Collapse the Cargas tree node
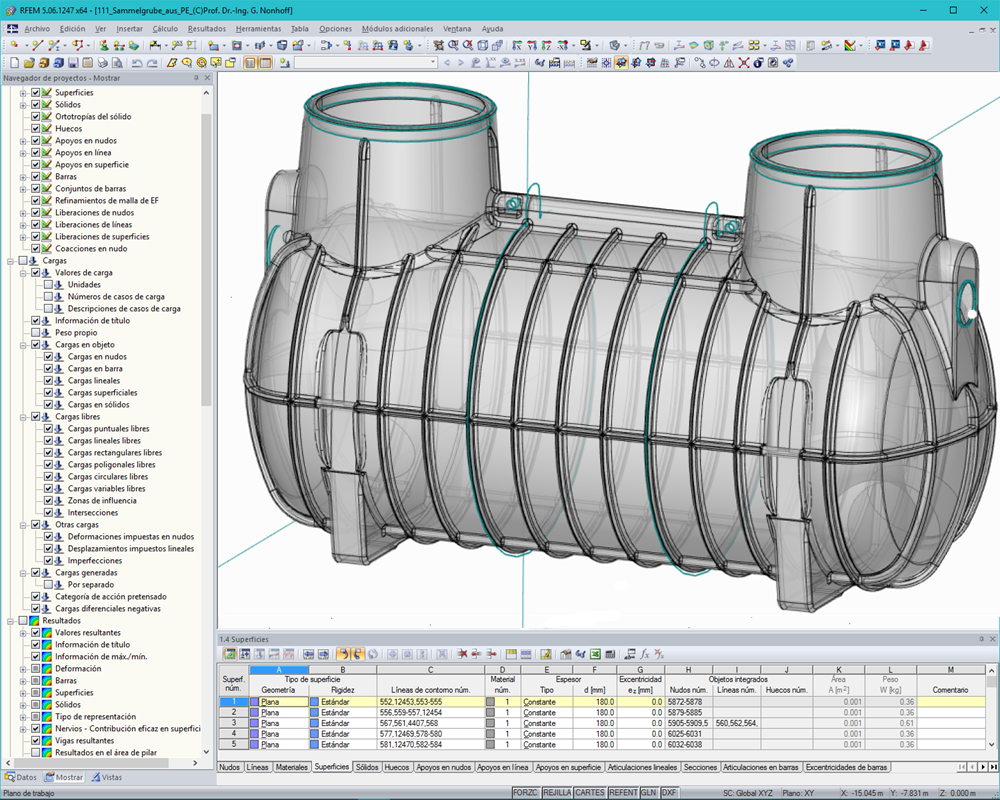The height and width of the screenshot is (800, 1000). [9, 261]
